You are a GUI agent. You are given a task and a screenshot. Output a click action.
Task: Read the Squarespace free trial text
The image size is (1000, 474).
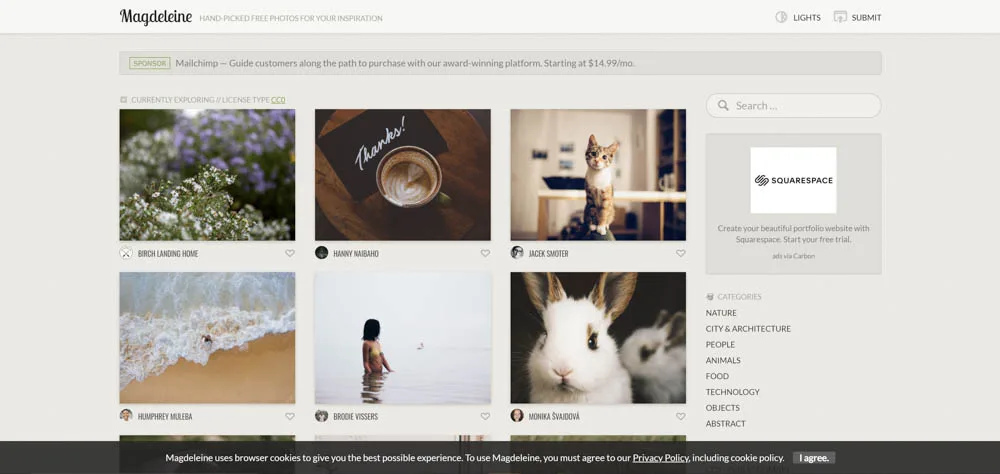coord(793,233)
